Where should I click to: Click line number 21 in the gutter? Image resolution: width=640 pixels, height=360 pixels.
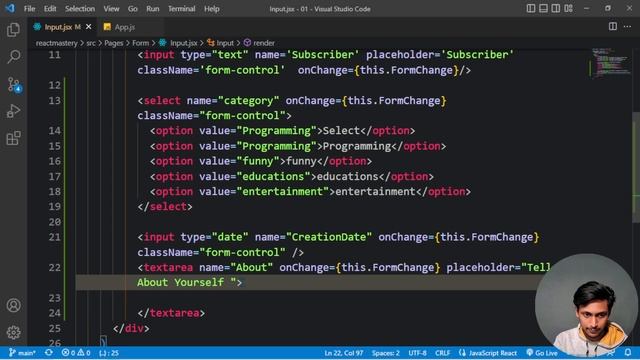(54, 237)
